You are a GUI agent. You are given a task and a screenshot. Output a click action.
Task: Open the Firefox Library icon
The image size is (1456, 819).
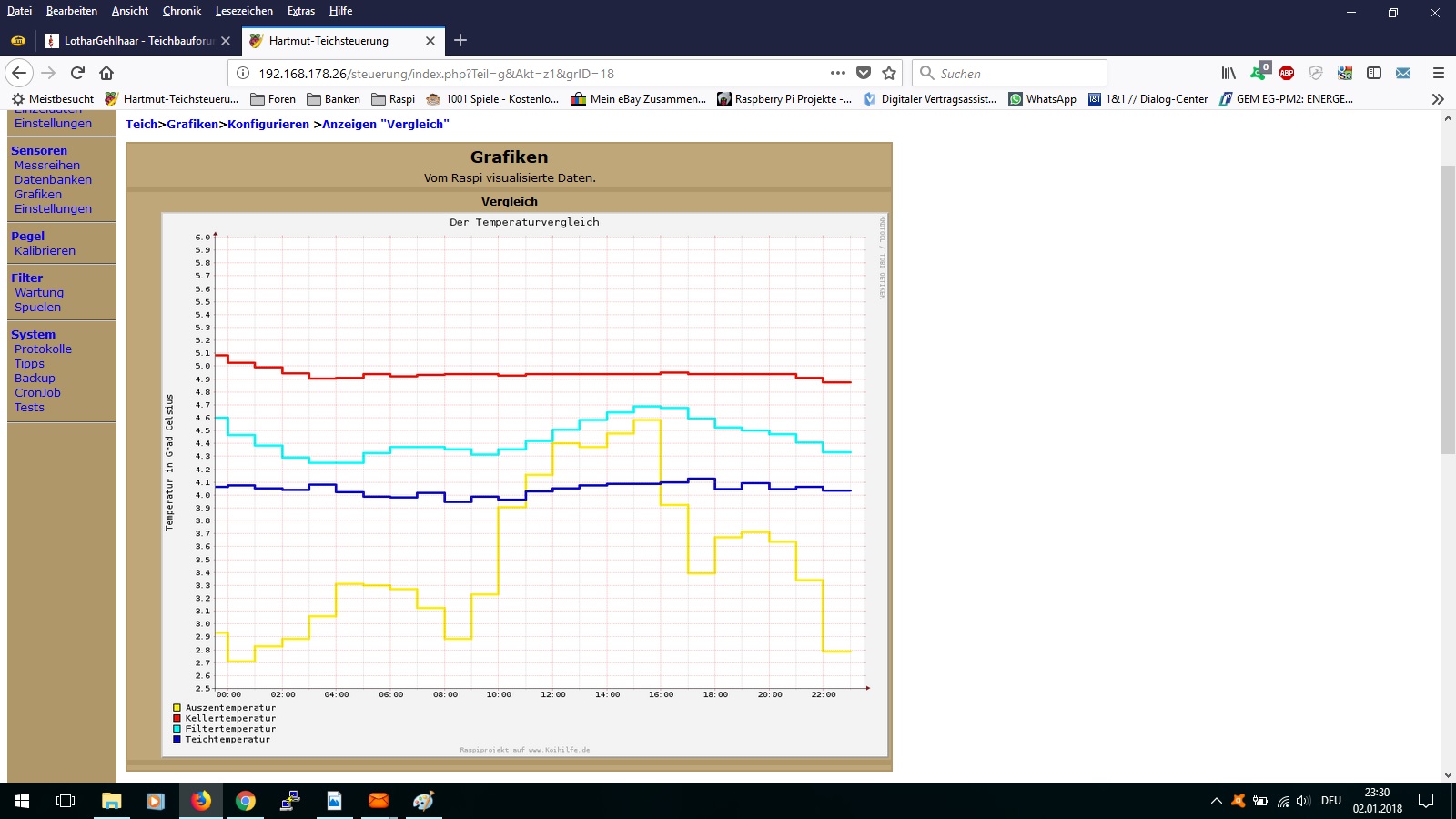(x=1228, y=73)
